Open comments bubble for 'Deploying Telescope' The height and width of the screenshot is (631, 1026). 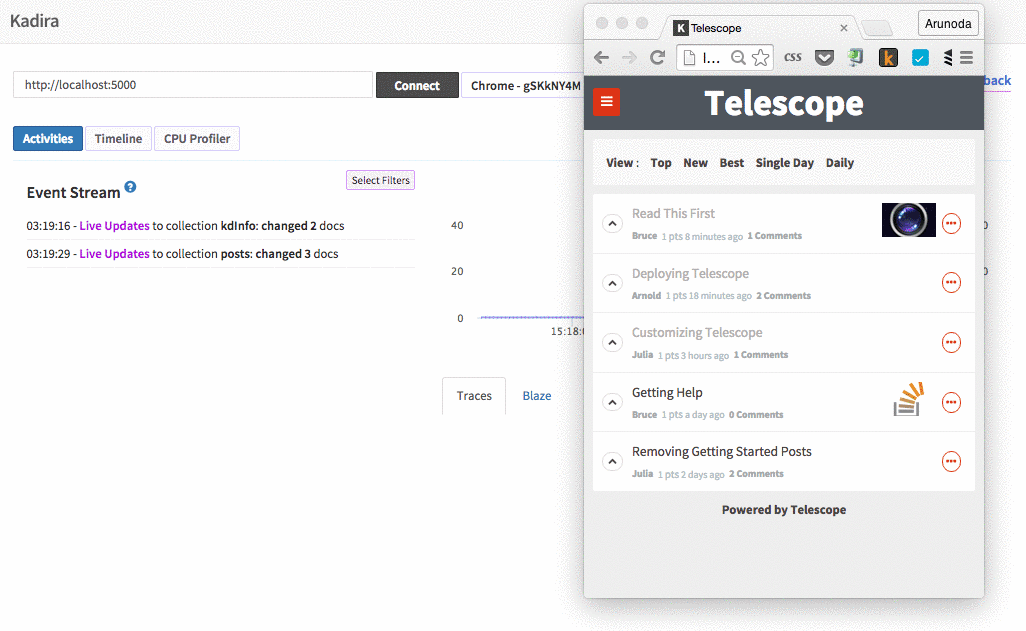(951, 283)
